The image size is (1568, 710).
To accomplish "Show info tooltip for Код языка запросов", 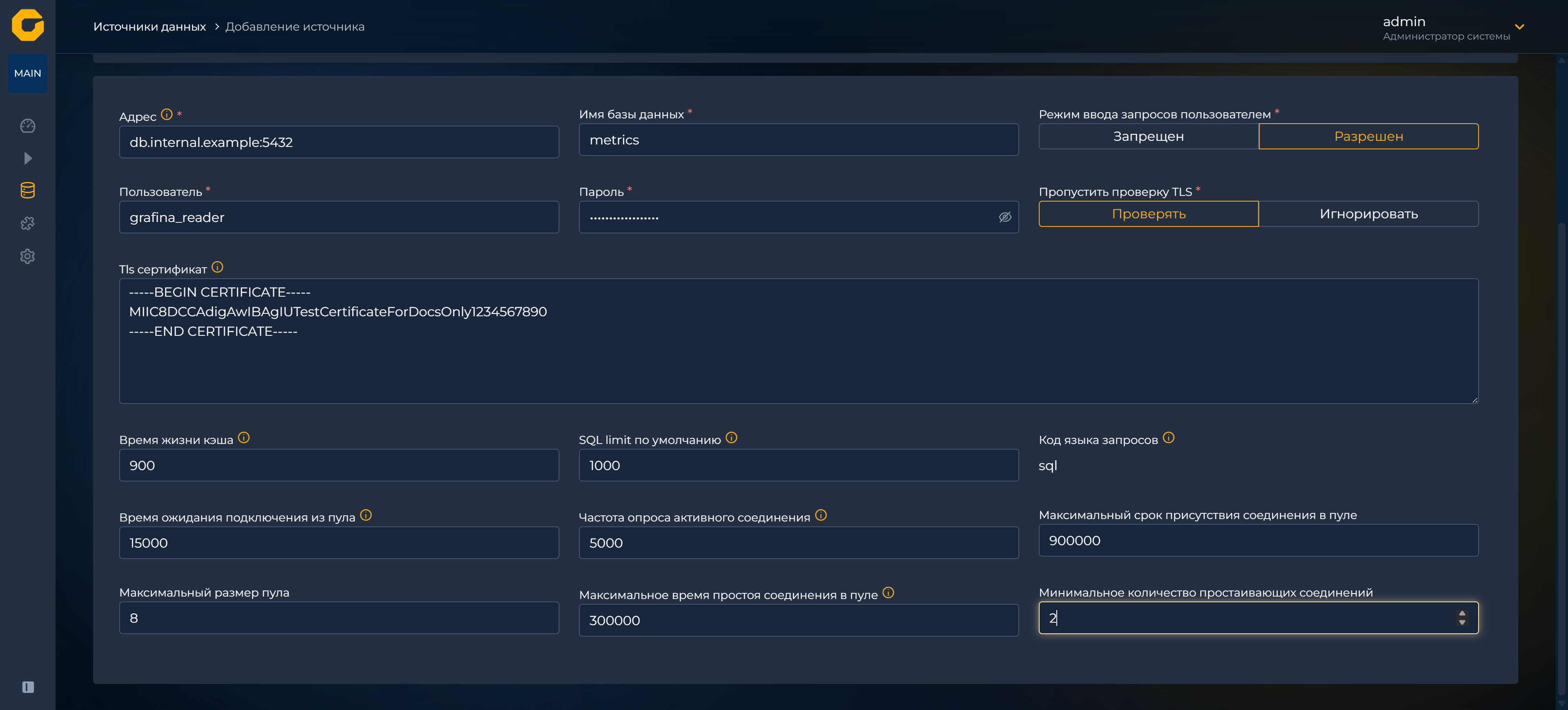I will 1169,437.
